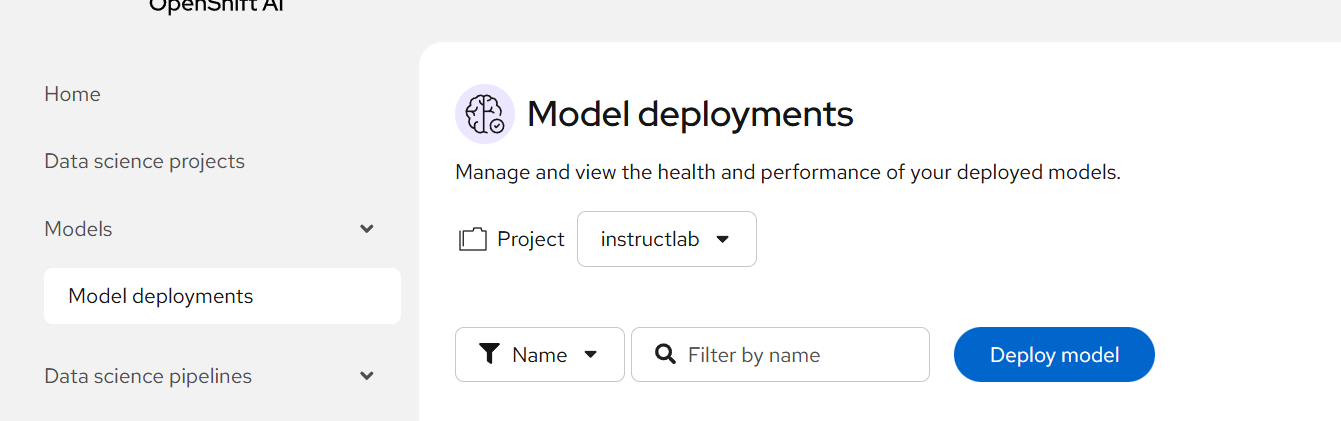Select Model deployments in the sidebar

[161, 296]
